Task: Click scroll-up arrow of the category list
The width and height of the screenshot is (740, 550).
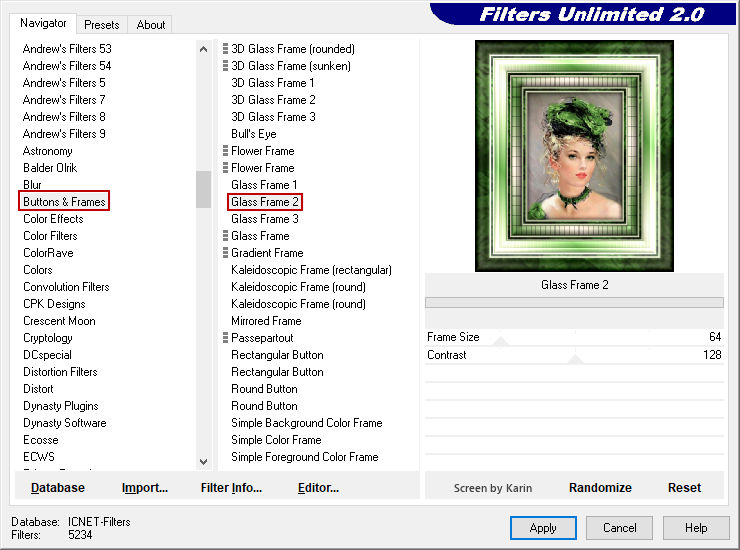Action: coord(204,48)
